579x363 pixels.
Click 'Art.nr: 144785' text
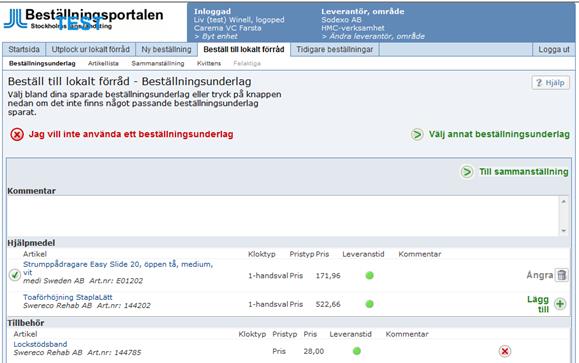point(114,353)
